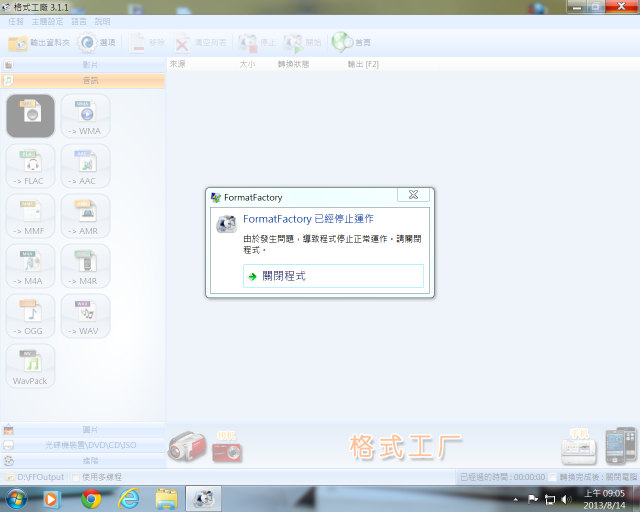Expand the 光碟機裝置\DVD\CD\ISO category

[x=83, y=445]
